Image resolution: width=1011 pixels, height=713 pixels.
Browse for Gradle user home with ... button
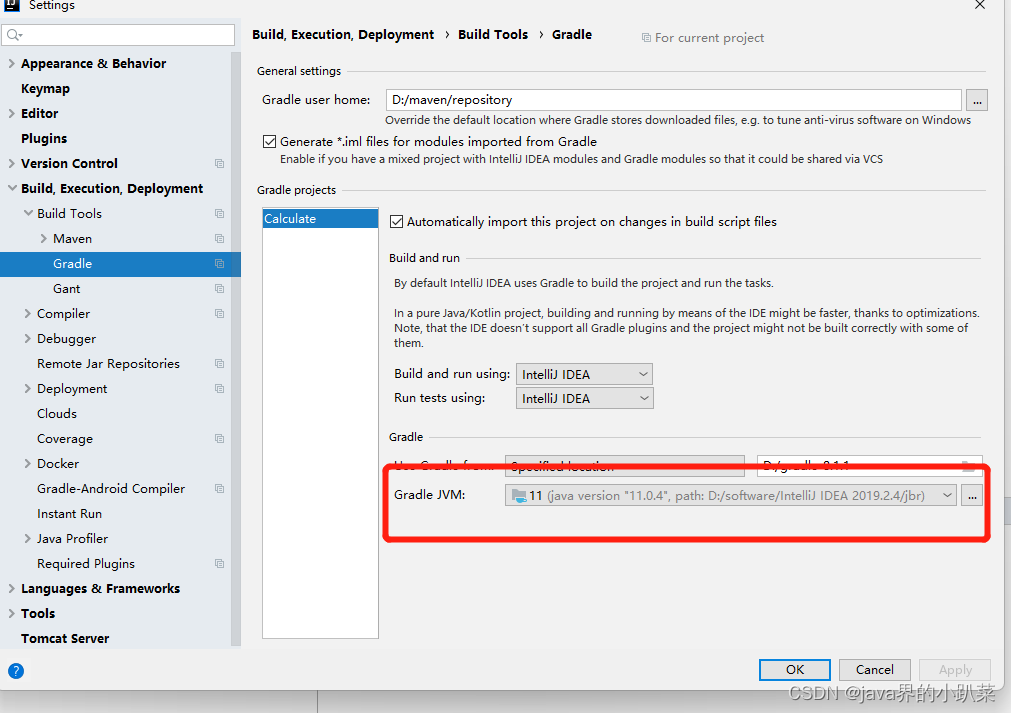[x=977, y=101]
